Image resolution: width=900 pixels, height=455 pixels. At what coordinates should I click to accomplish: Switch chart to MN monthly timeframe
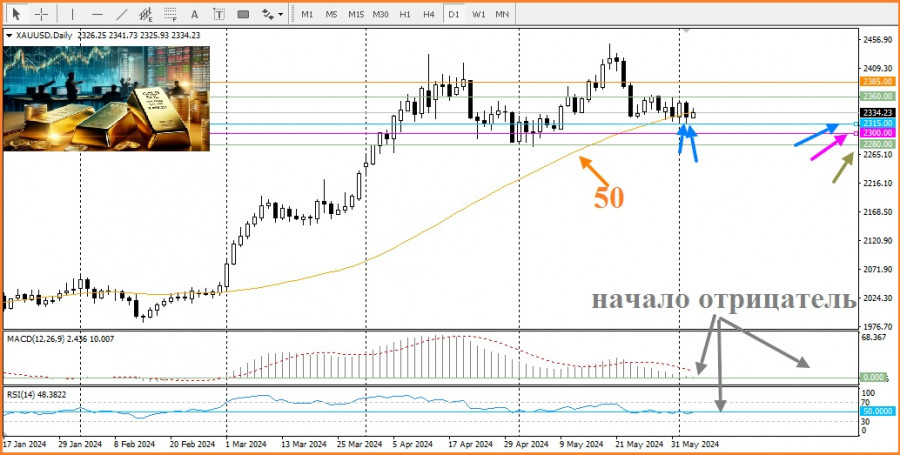click(502, 14)
